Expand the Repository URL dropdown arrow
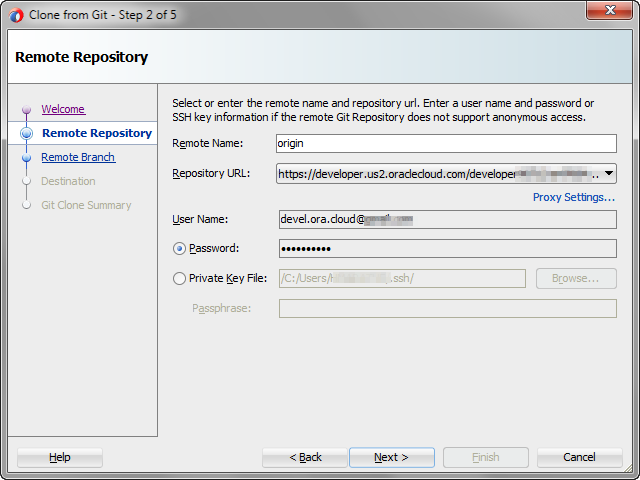Screen dimensions: 640x480 (609, 174)
